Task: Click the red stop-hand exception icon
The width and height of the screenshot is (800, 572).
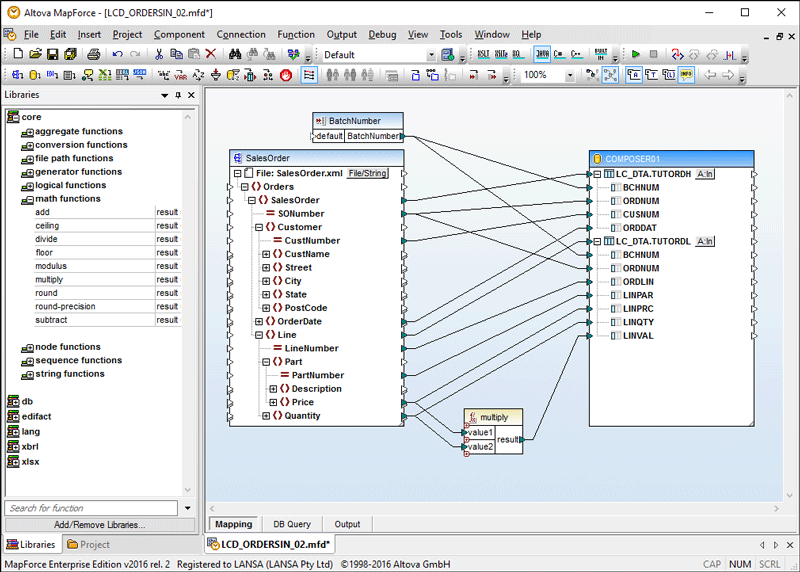Action: pyautogui.click(x=286, y=75)
